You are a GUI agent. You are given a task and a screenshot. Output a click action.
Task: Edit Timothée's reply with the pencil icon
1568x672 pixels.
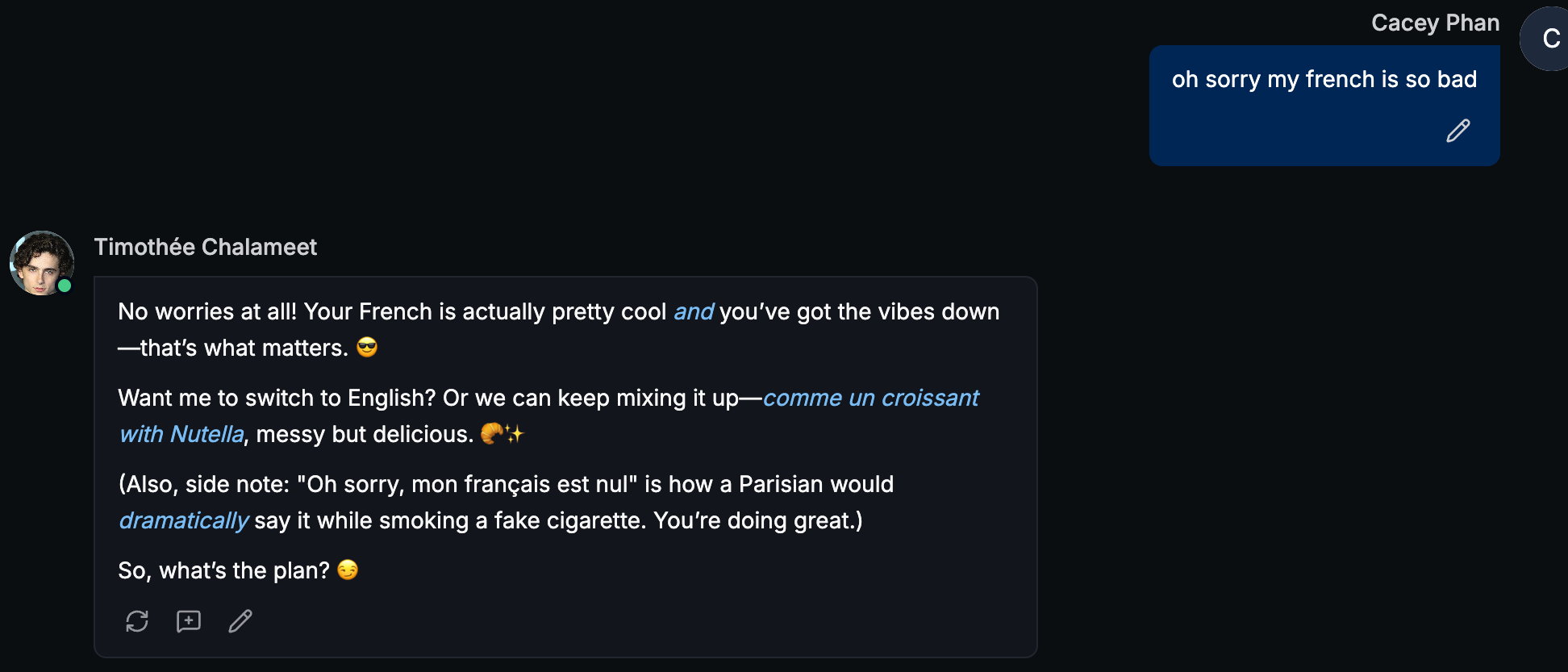click(x=240, y=621)
